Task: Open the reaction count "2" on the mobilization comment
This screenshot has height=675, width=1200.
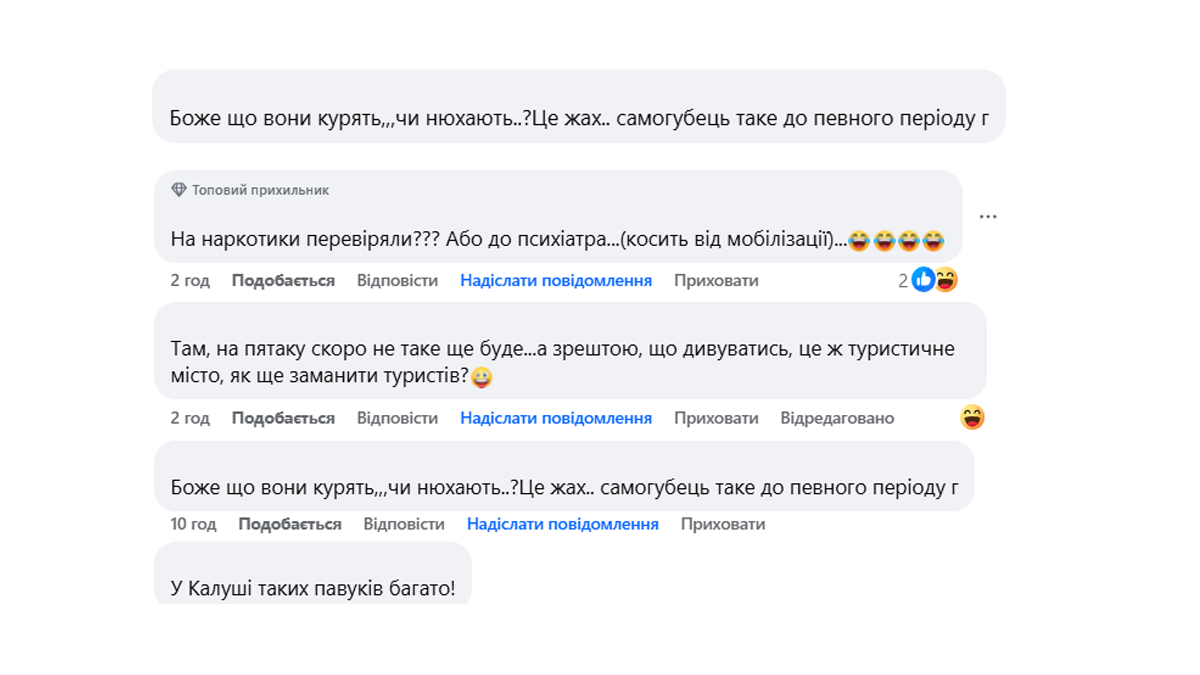Action: pyautogui.click(x=903, y=281)
